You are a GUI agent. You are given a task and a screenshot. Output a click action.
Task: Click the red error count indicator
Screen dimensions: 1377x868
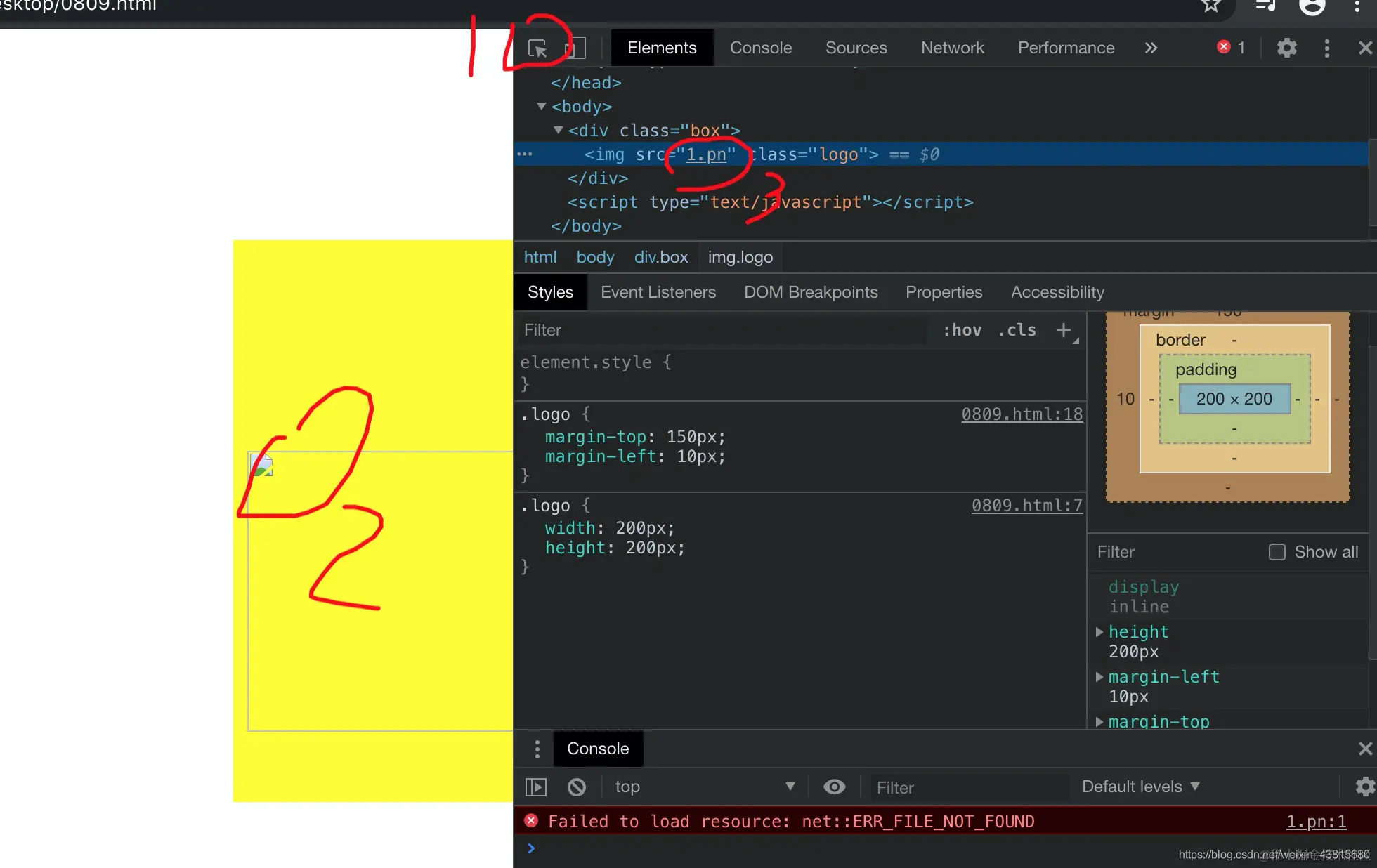1230,47
